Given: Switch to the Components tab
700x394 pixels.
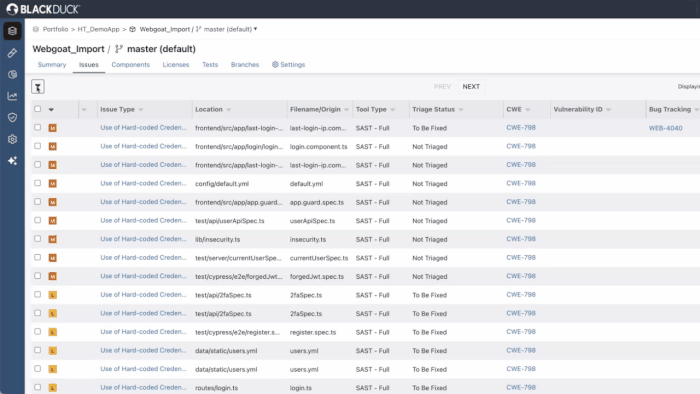Looking at the screenshot, I should click(x=131, y=65).
